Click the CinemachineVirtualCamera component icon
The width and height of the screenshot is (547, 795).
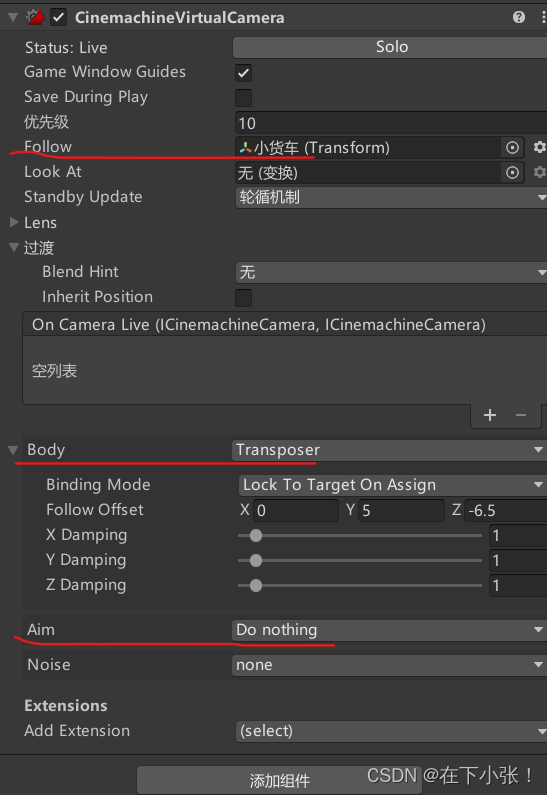[35, 18]
